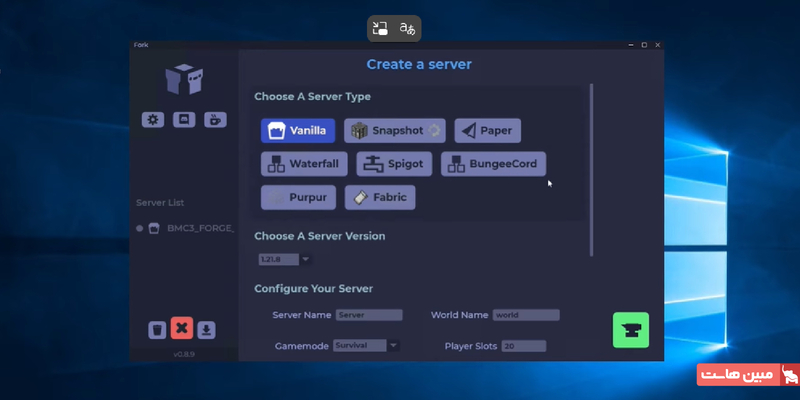The image size is (800, 400).
Task: Click the translate icon in floating toolbar
Action: pos(407,28)
